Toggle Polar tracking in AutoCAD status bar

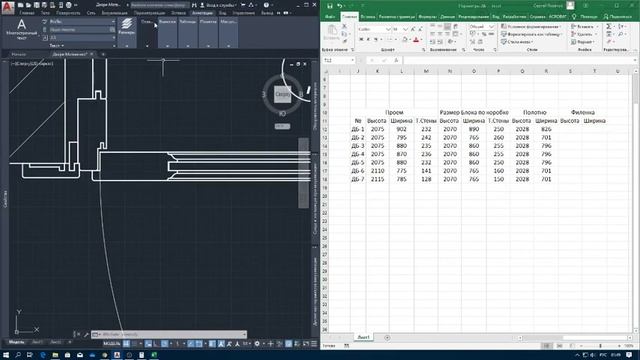164,344
